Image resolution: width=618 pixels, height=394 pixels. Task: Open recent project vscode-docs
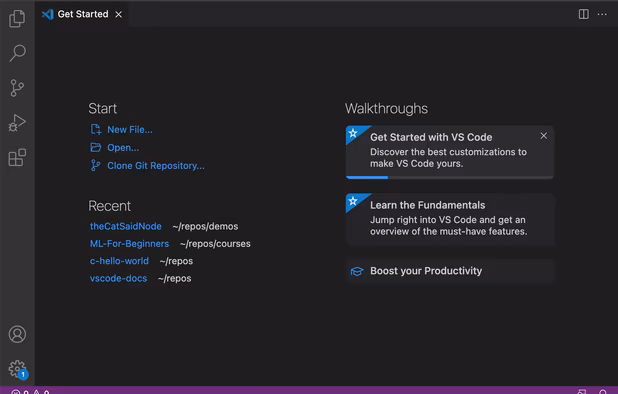(x=118, y=278)
